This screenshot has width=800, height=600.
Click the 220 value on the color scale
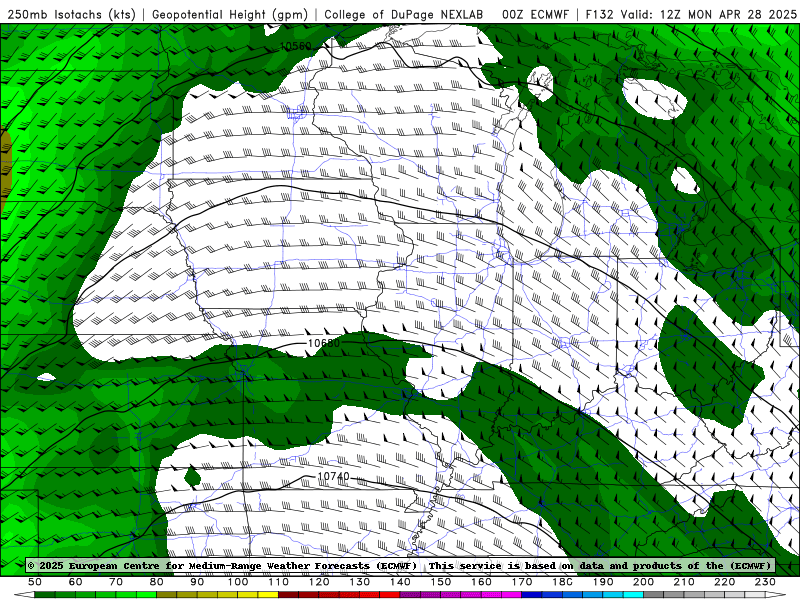[725, 582]
